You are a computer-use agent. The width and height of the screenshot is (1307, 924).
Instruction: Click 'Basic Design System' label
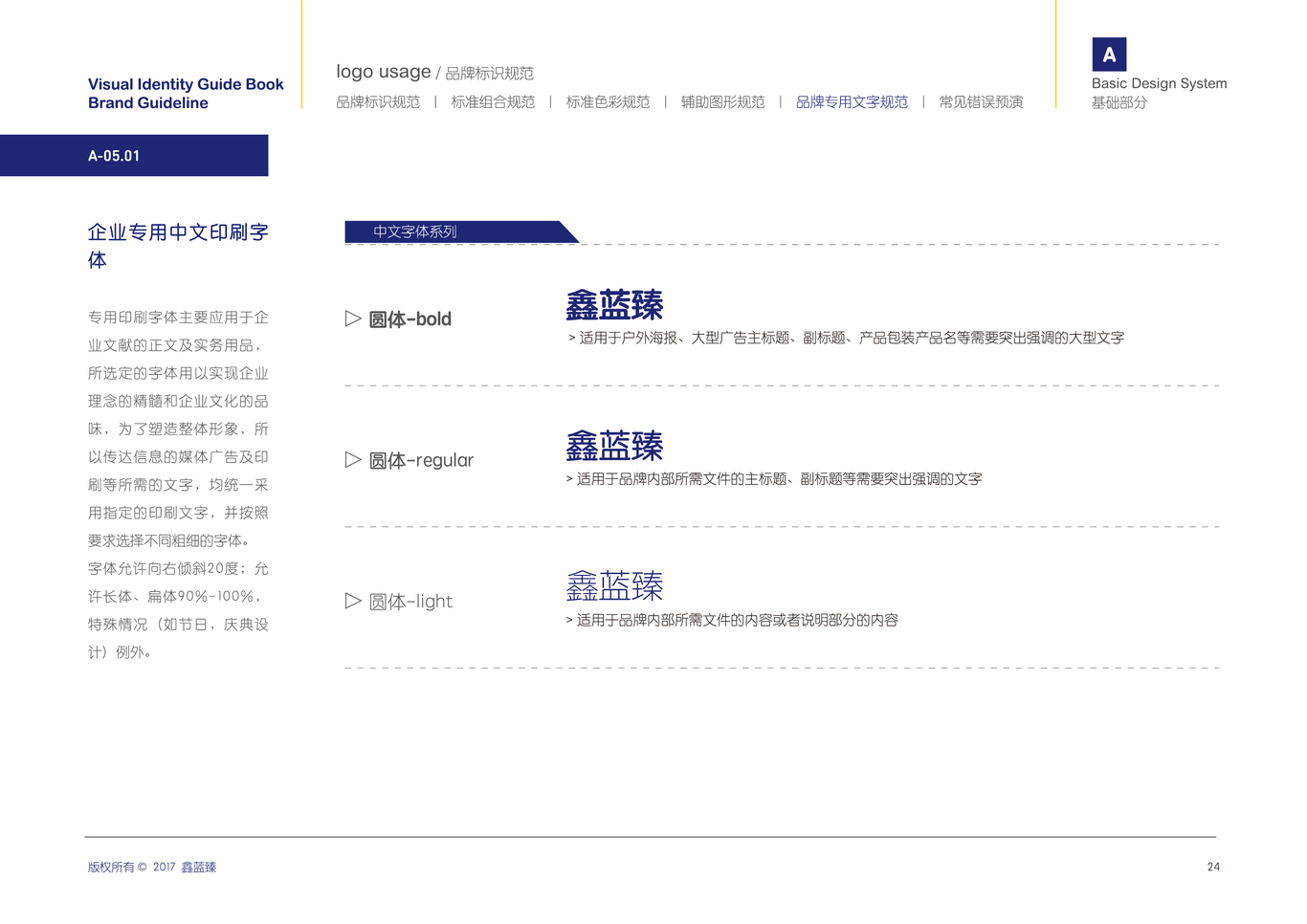click(1159, 83)
